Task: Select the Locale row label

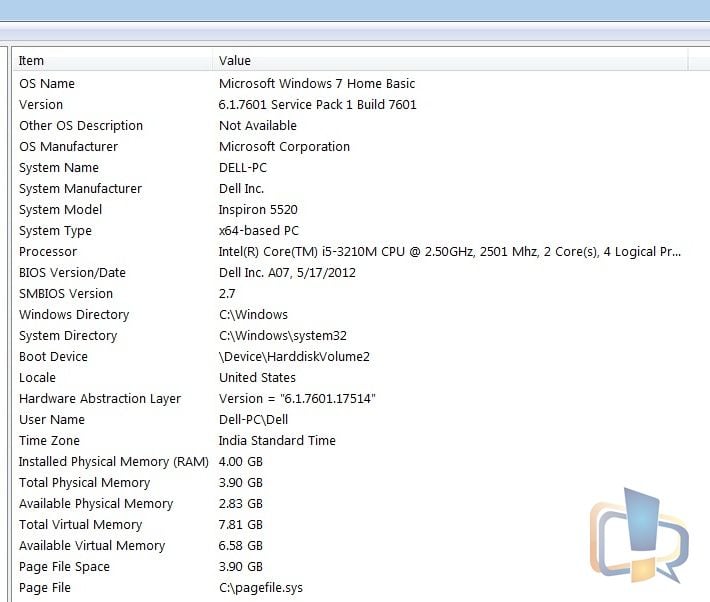Action: click(x=37, y=378)
